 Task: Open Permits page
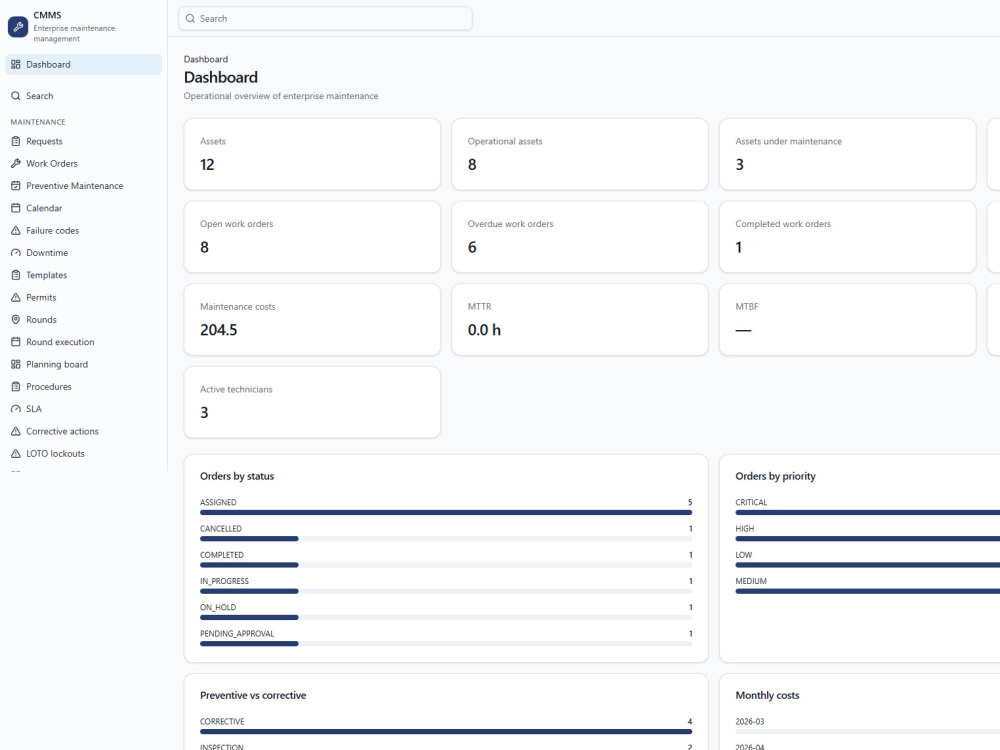pyautogui.click(x=84, y=297)
